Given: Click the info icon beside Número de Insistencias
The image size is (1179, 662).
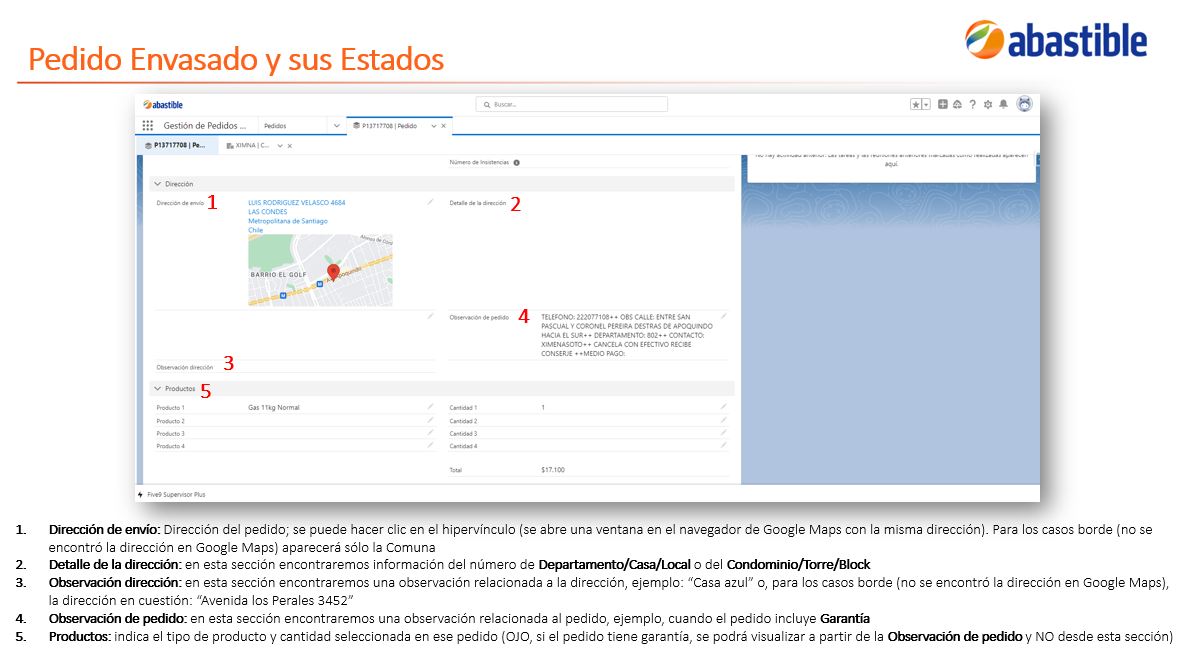Looking at the screenshot, I should [x=517, y=162].
